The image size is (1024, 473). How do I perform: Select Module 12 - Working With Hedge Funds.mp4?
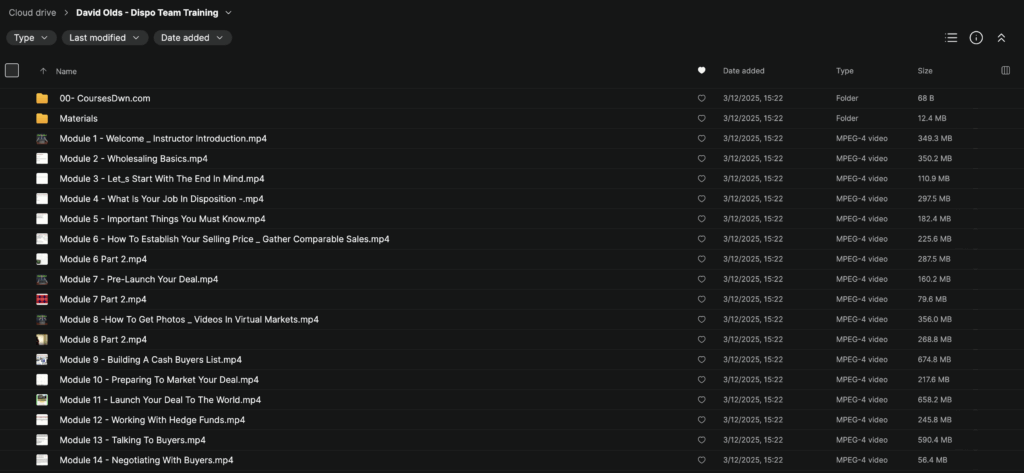(152, 420)
